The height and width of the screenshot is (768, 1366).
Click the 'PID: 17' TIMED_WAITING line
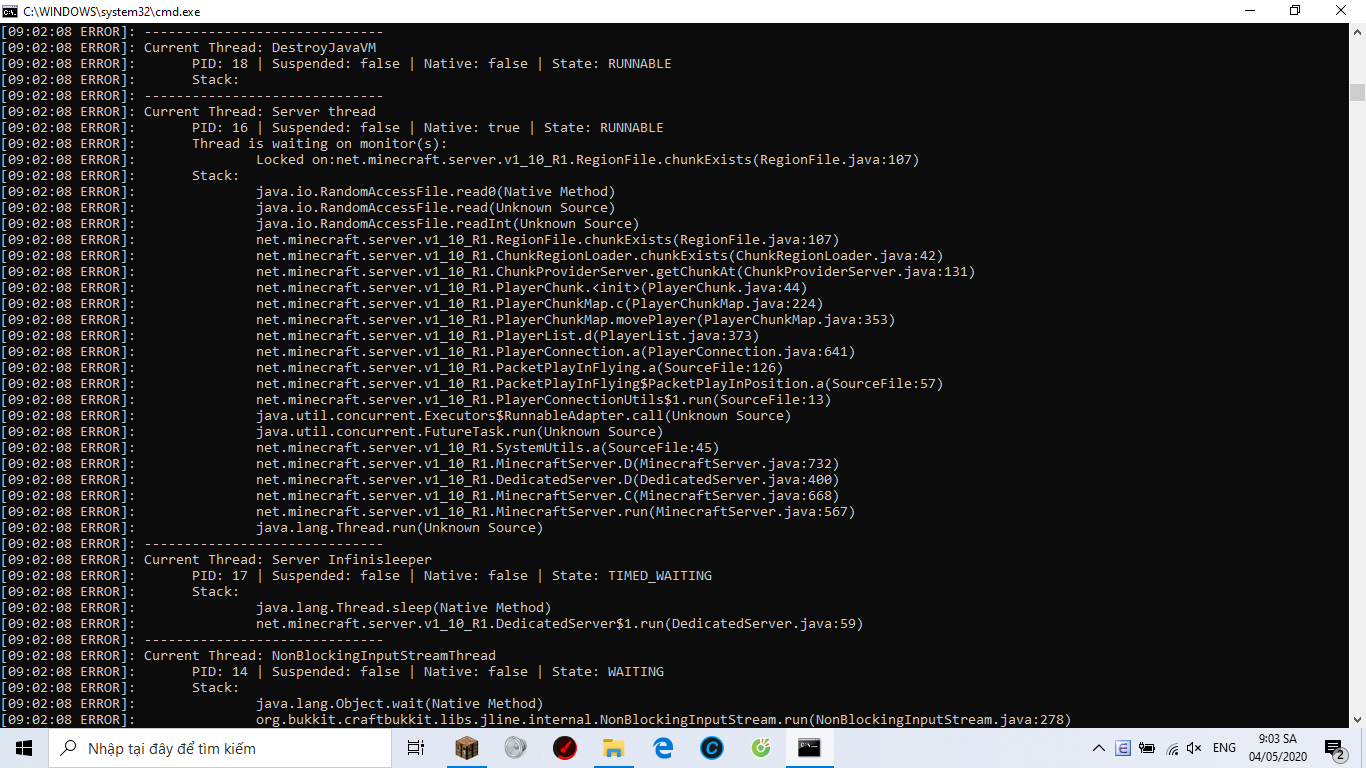tap(452, 575)
